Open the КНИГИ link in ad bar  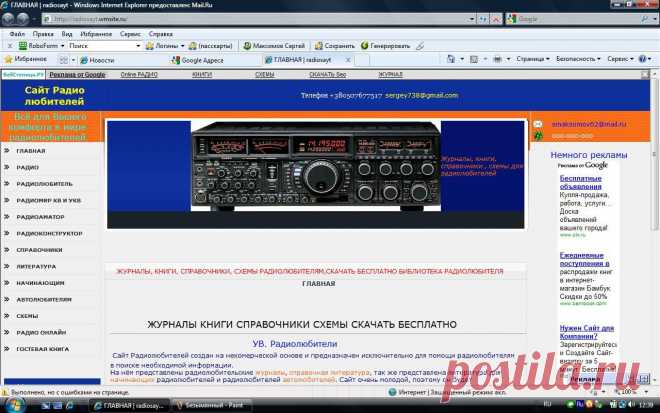[202, 75]
